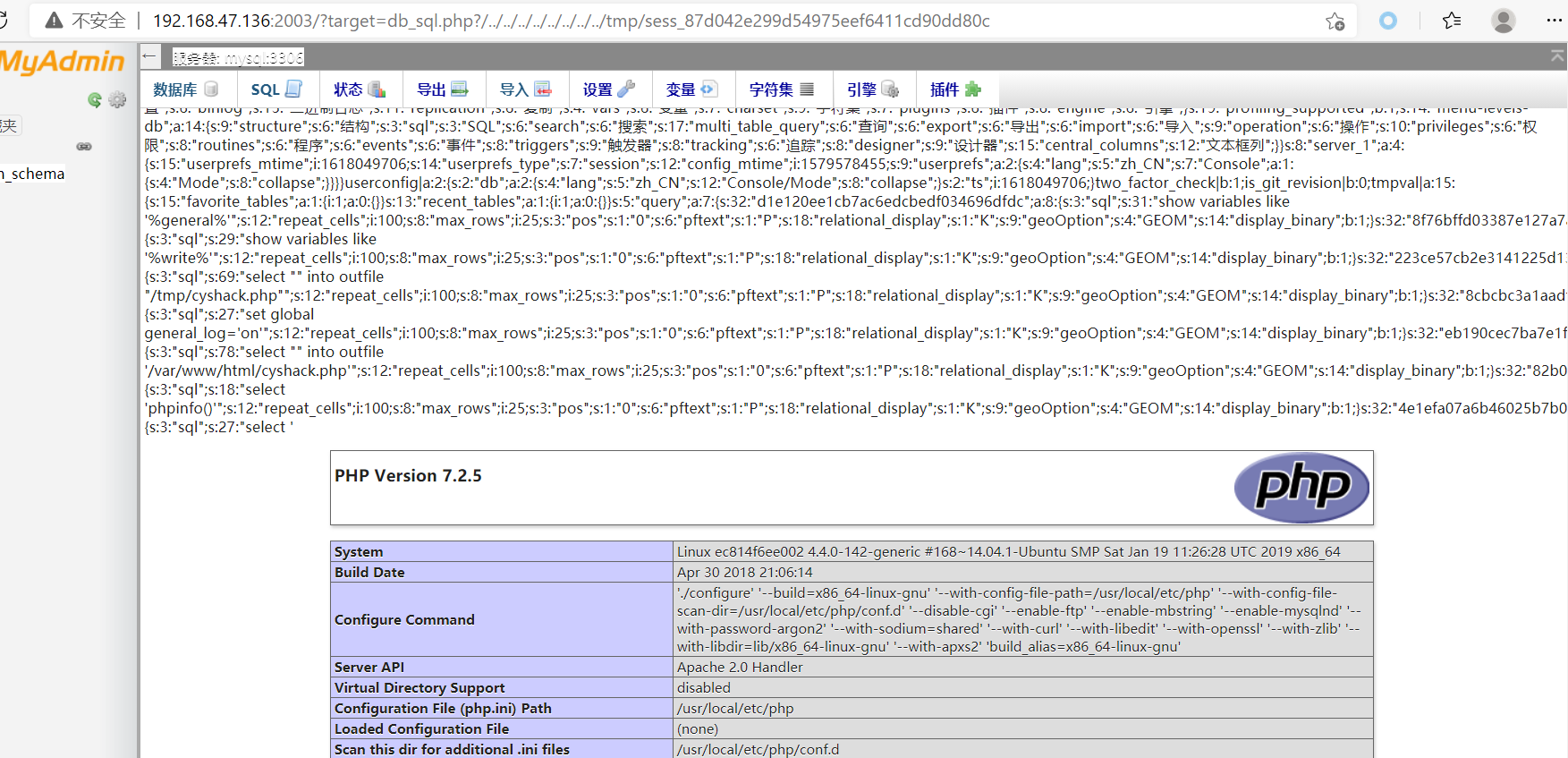The width and height of the screenshot is (1568, 758).
Task: Click the back arrow panel toggle
Action: pyautogui.click(x=149, y=57)
